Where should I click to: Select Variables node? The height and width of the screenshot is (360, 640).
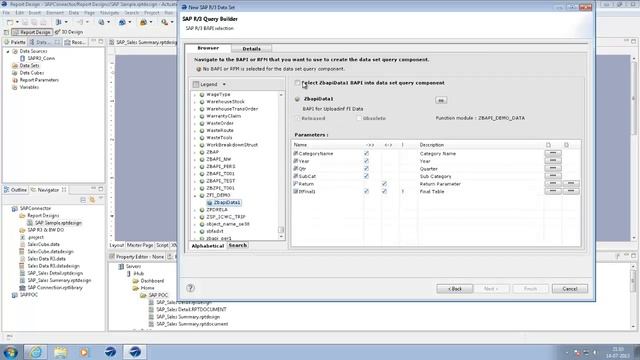tap(29, 87)
